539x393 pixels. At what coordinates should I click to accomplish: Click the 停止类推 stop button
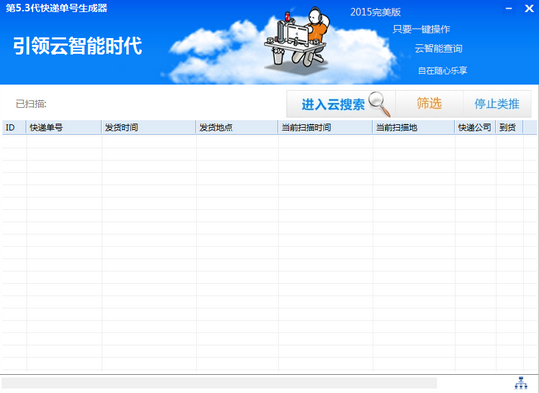tap(497, 104)
